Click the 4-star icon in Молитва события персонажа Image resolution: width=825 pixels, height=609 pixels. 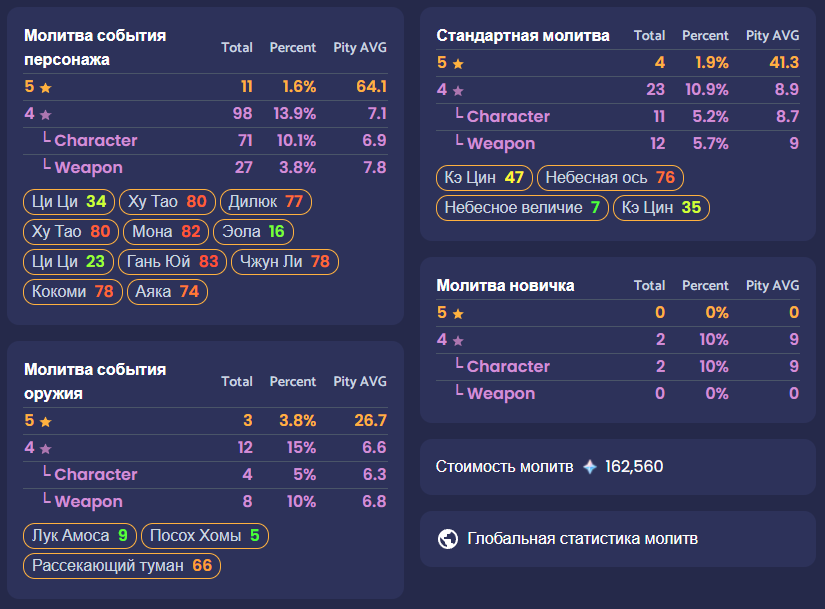tap(46, 114)
